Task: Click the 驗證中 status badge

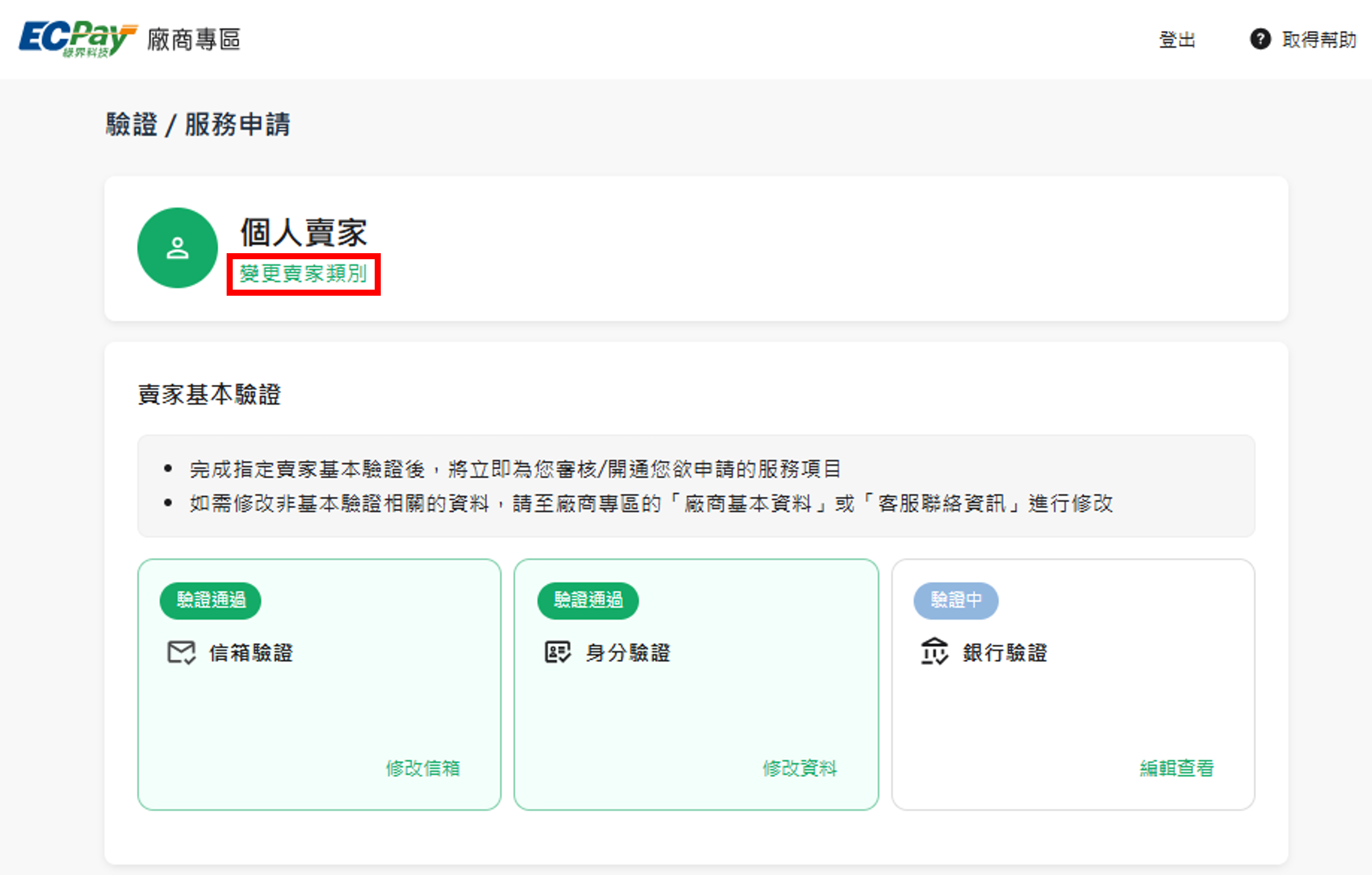Action: tap(956, 600)
